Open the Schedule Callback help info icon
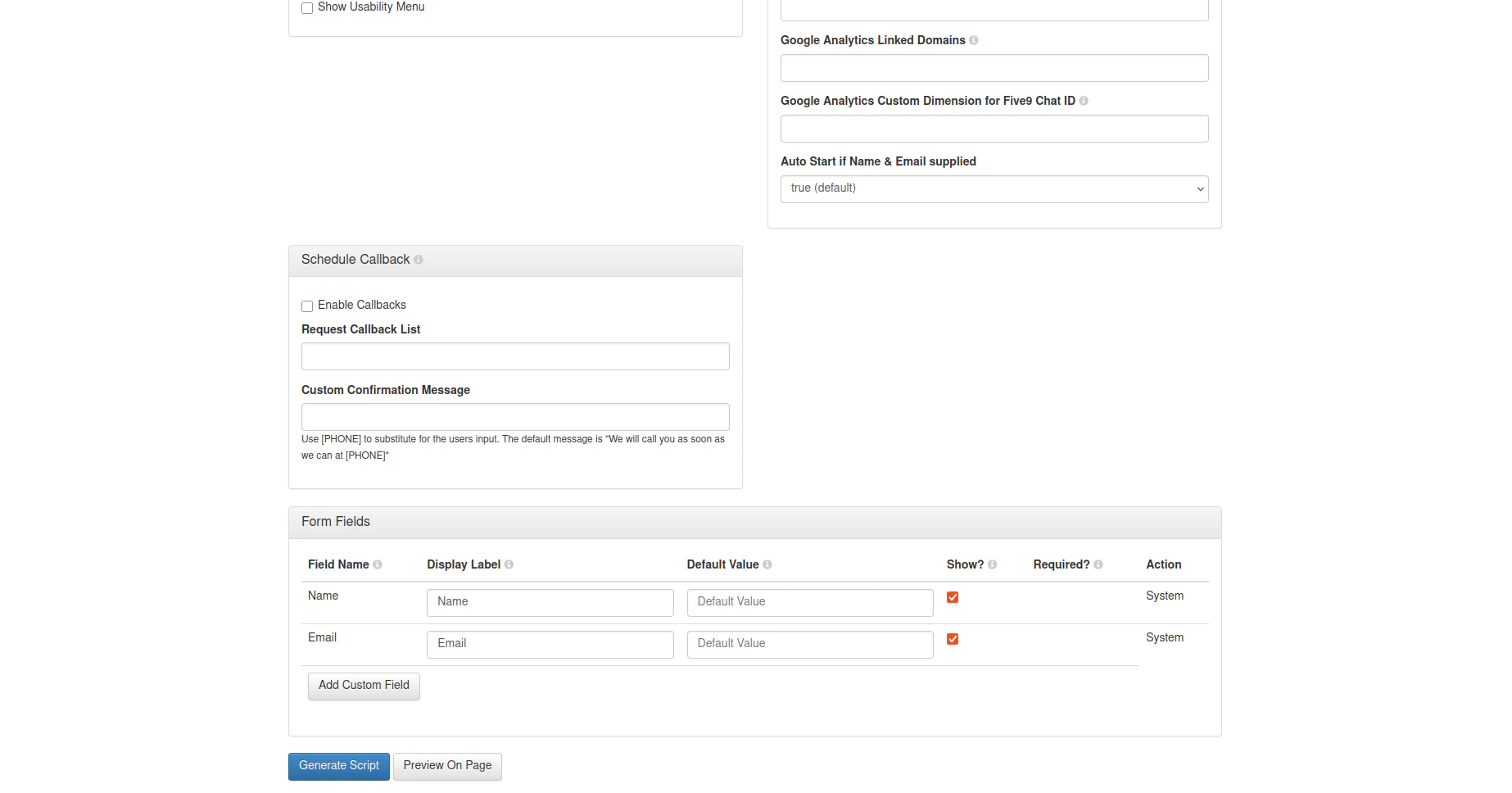Image resolution: width=1512 pixels, height=793 pixels. (x=419, y=260)
